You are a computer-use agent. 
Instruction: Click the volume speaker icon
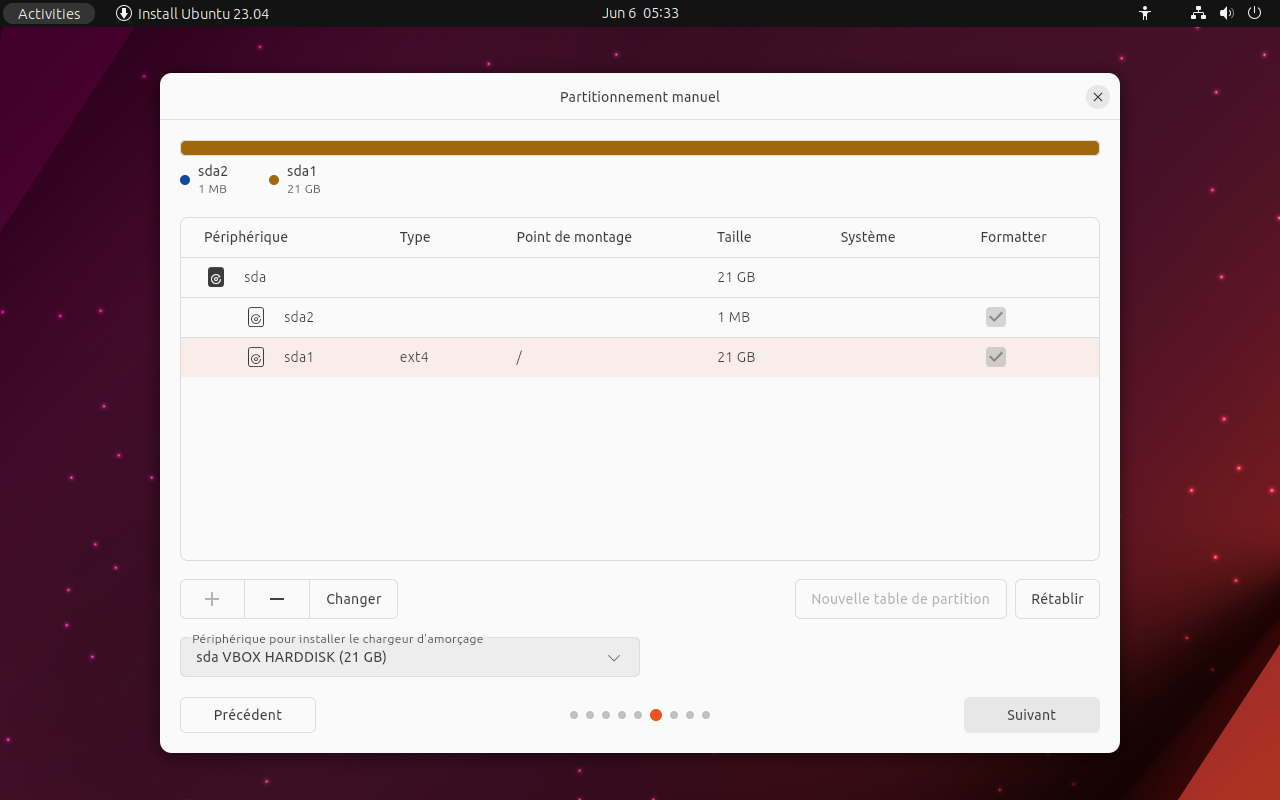pos(1227,13)
